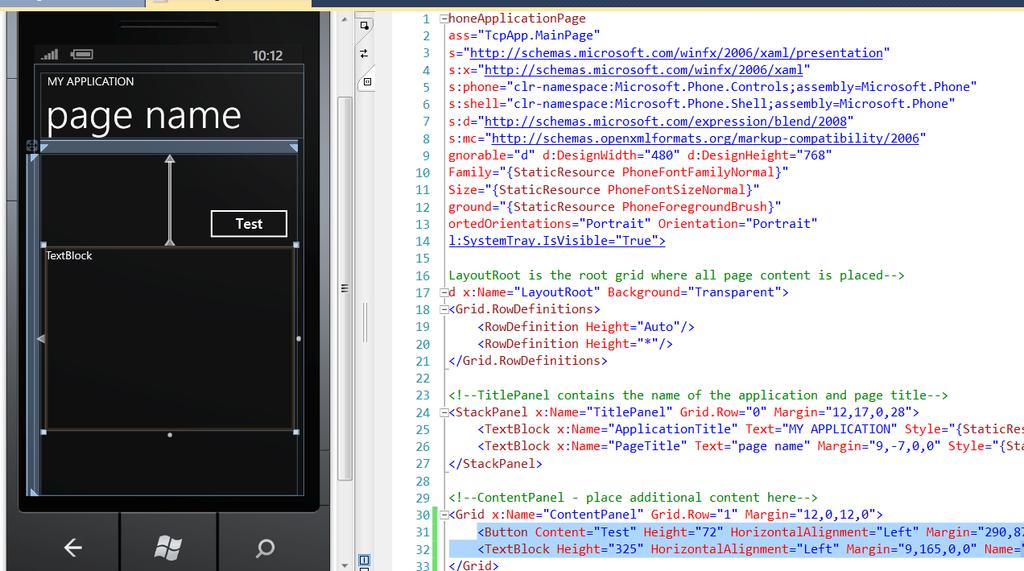1024x571 pixels.
Task: Click the PageTitle TextBlock on line 26
Action: point(750,446)
